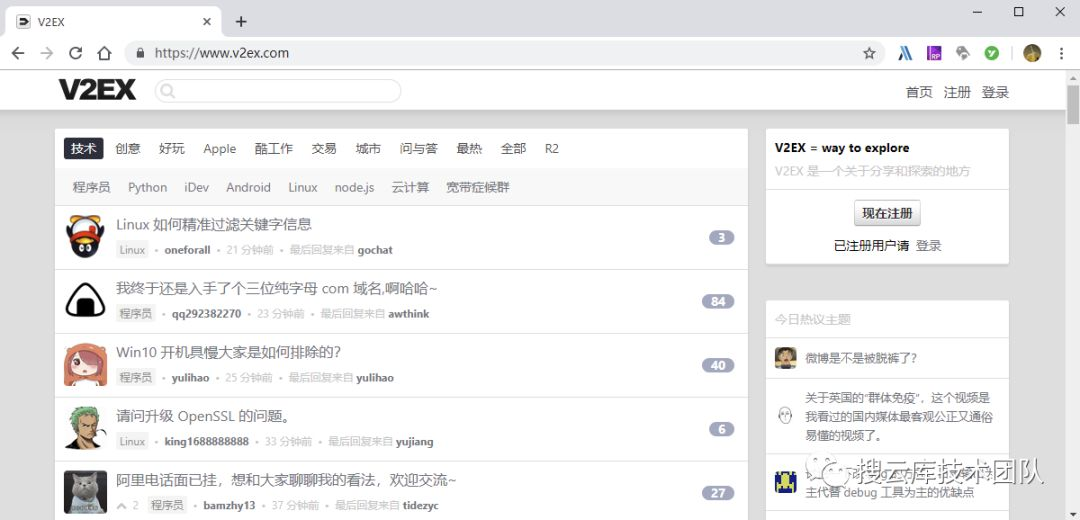Open the R2 tab

click(x=552, y=148)
